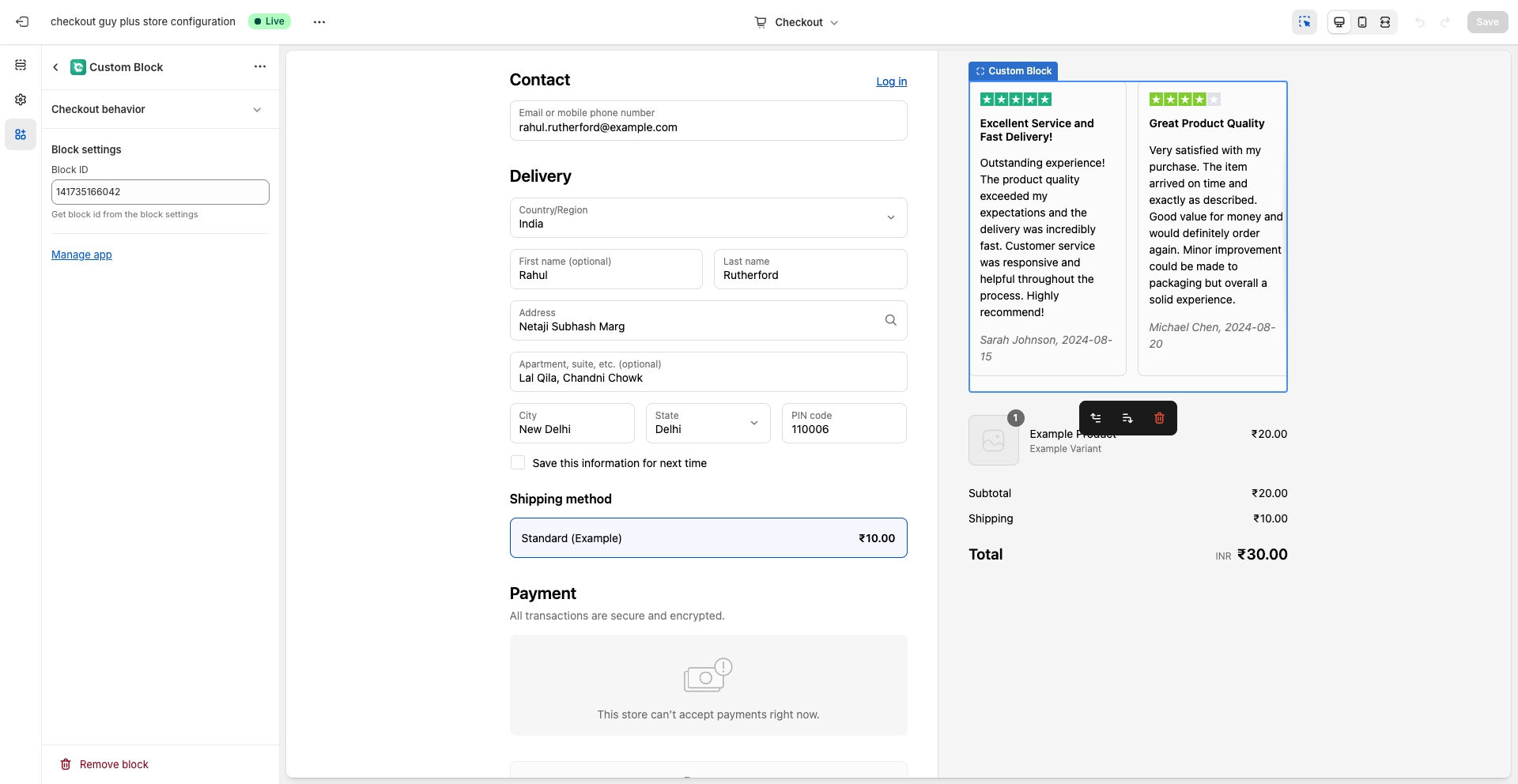Select the Standard (Example) shipping method
This screenshot has height=784, width=1518.
pos(708,538)
